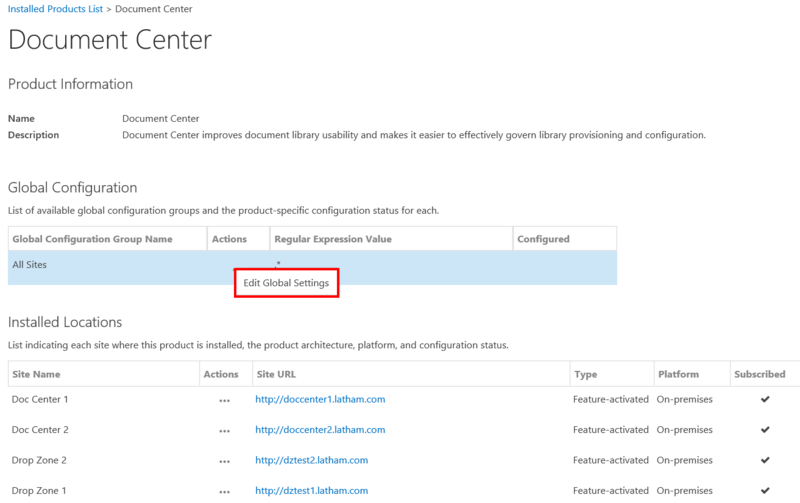The image size is (800, 503).
Task: Click the Platform column header
Action: click(x=678, y=374)
